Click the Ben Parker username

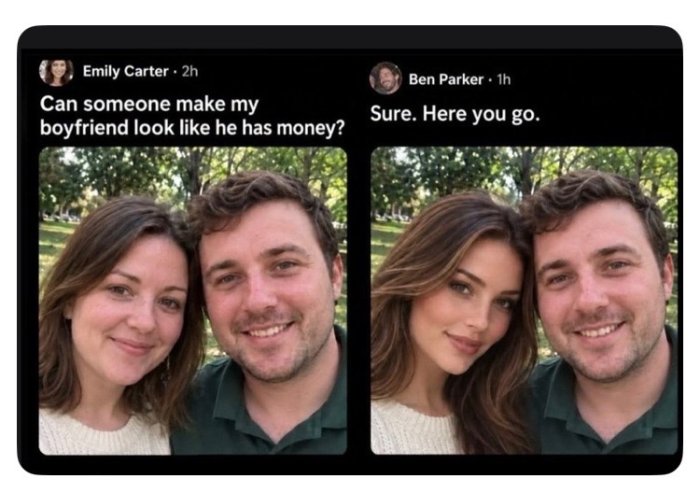[x=446, y=79]
